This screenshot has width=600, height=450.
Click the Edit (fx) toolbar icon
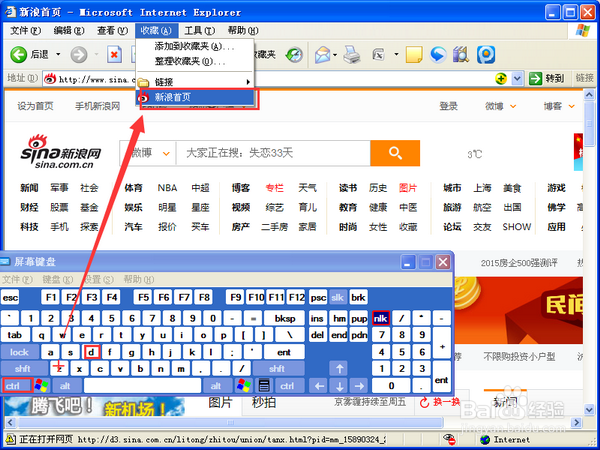tap(378, 55)
